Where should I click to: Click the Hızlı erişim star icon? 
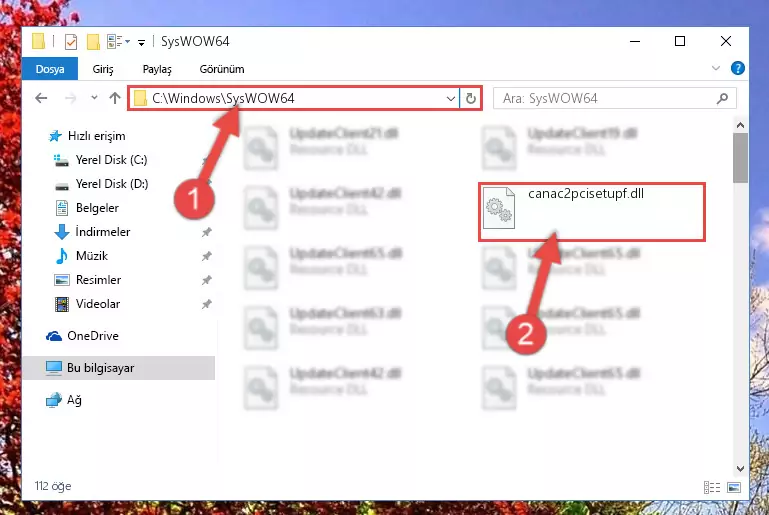tap(55, 136)
